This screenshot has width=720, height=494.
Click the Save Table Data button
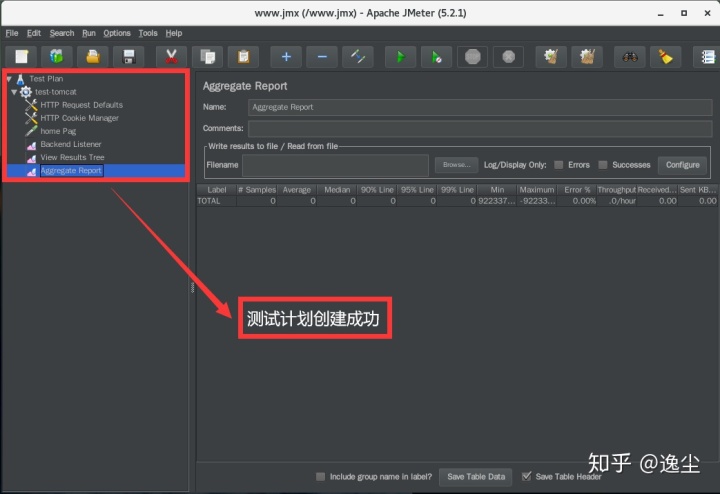coord(476,477)
